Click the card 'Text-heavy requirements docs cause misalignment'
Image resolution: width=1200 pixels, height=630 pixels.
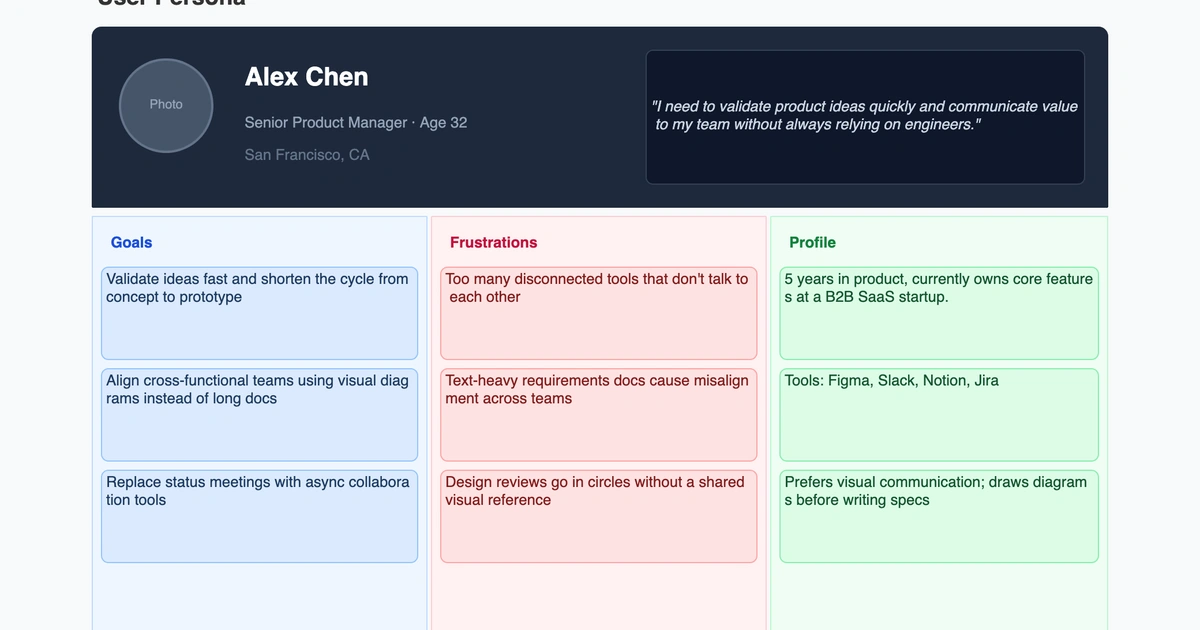click(599, 415)
